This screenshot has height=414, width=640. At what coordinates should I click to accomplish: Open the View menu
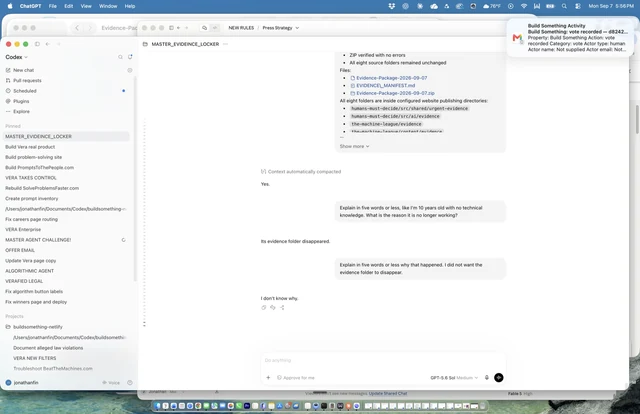(x=86, y=6)
